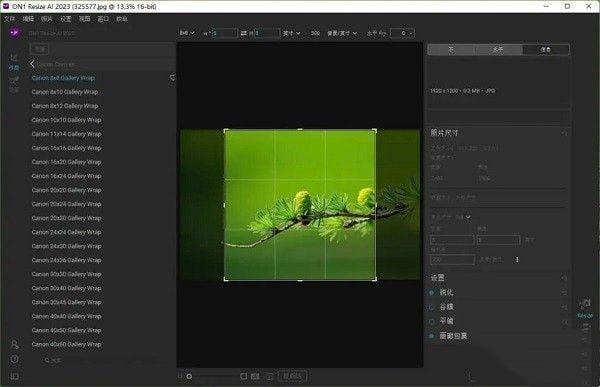Select Canon 10x10 Gallery Wrap preset

point(66,120)
